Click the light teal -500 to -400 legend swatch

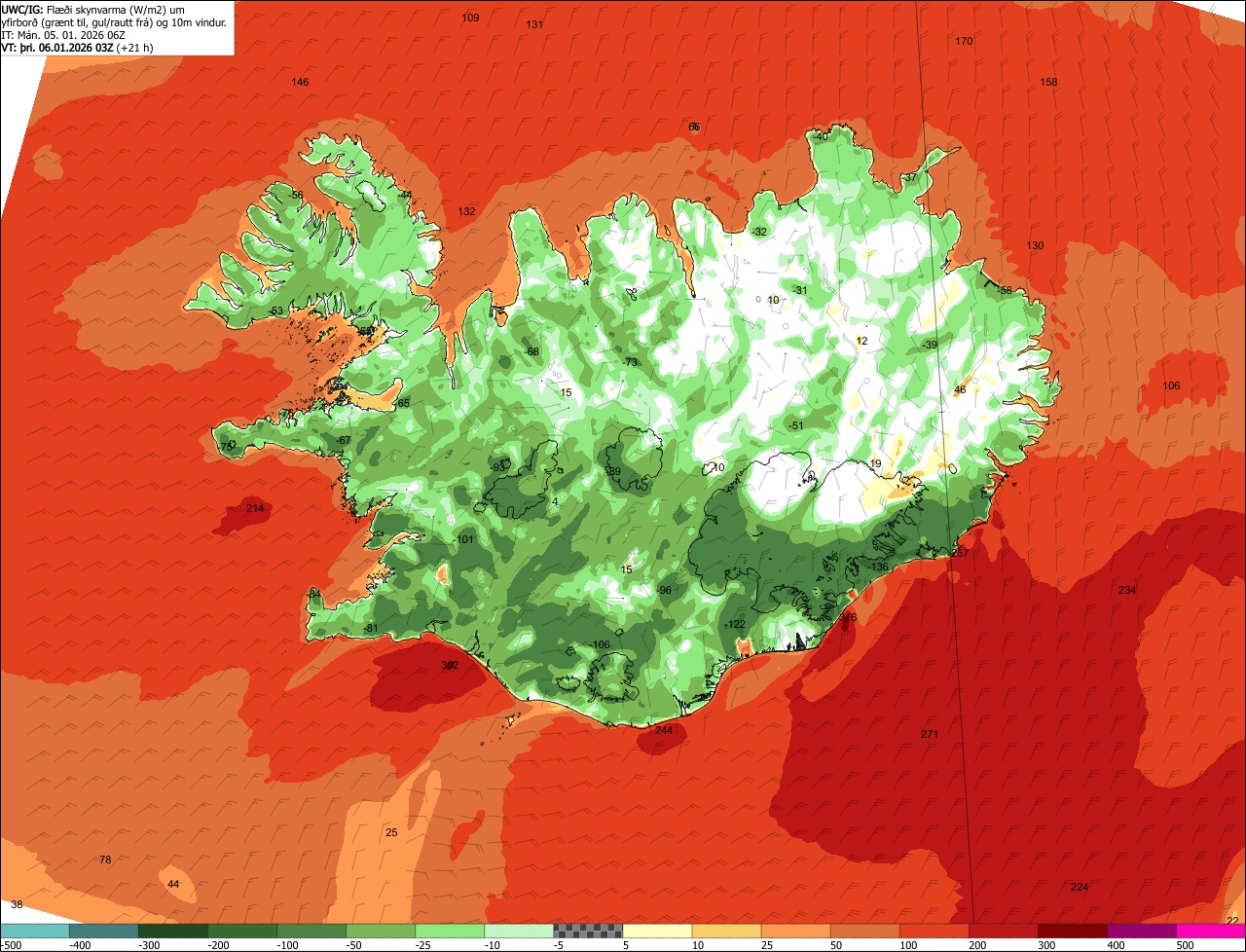click(x=34, y=931)
